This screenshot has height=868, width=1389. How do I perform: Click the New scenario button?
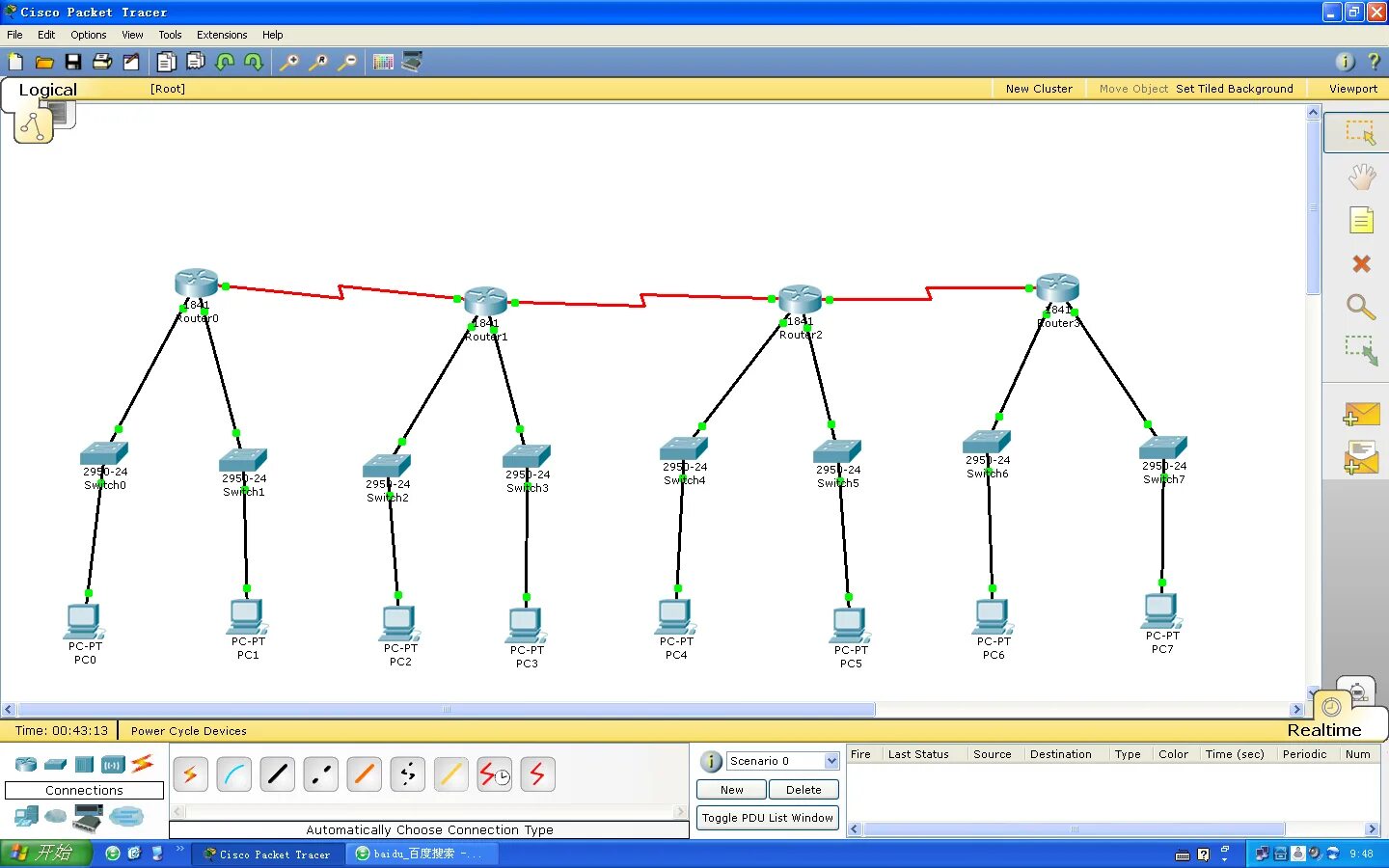click(731, 790)
